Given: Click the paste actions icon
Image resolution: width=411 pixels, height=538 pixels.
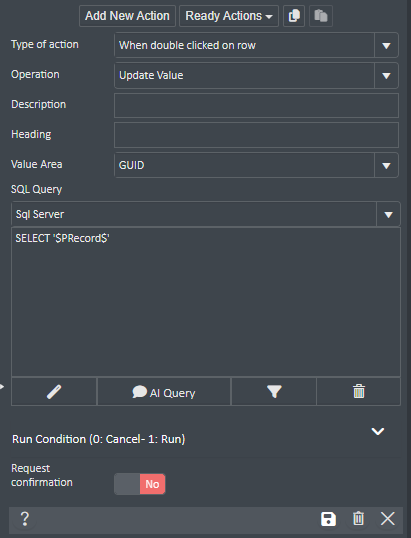Looking at the screenshot, I should [x=321, y=16].
